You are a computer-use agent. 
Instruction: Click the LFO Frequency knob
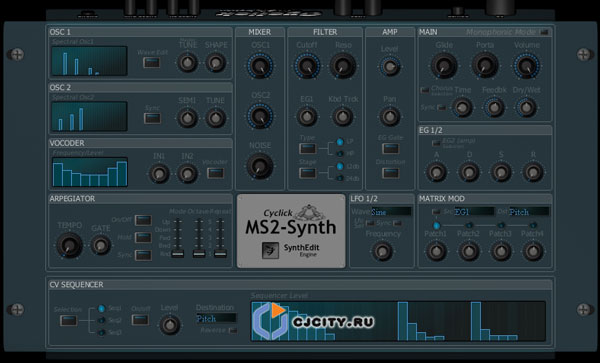coord(382,251)
